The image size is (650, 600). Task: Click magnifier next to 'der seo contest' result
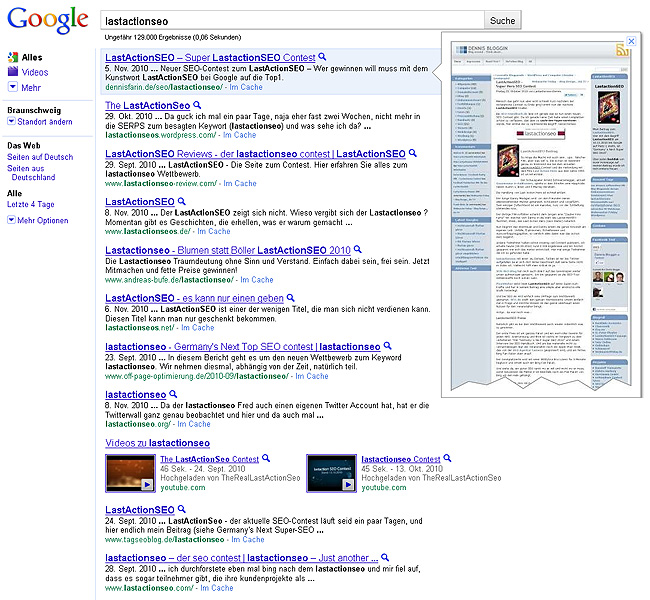coord(385,557)
